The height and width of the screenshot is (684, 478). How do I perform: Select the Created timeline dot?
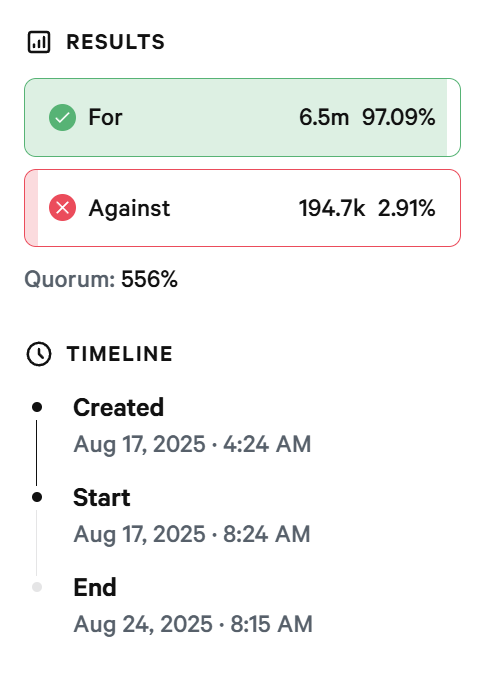(37, 407)
